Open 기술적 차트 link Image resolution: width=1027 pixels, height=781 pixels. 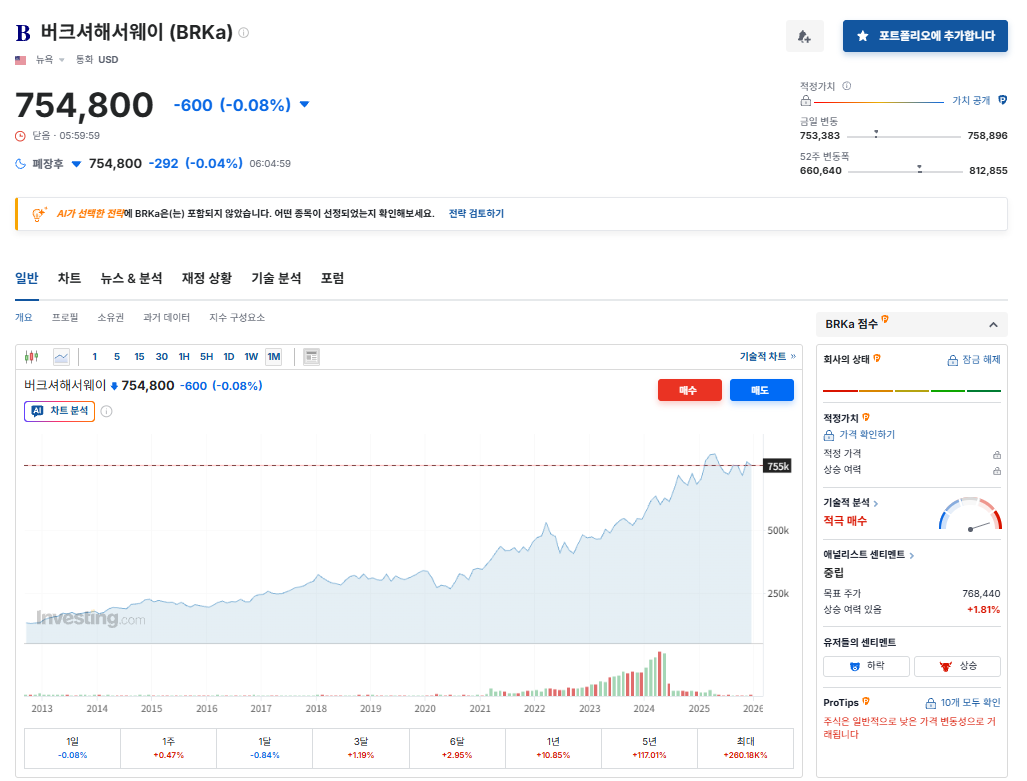pyautogui.click(x=768, y=356)
